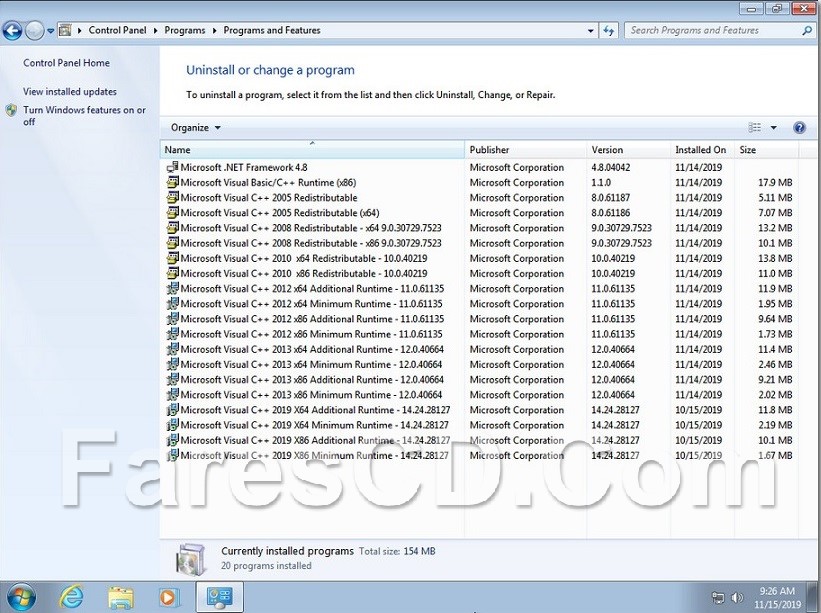Screen dimensions: 821x613
Task: Open Windows Explorer from the taskbar
Action: click(x=121, y=597)
